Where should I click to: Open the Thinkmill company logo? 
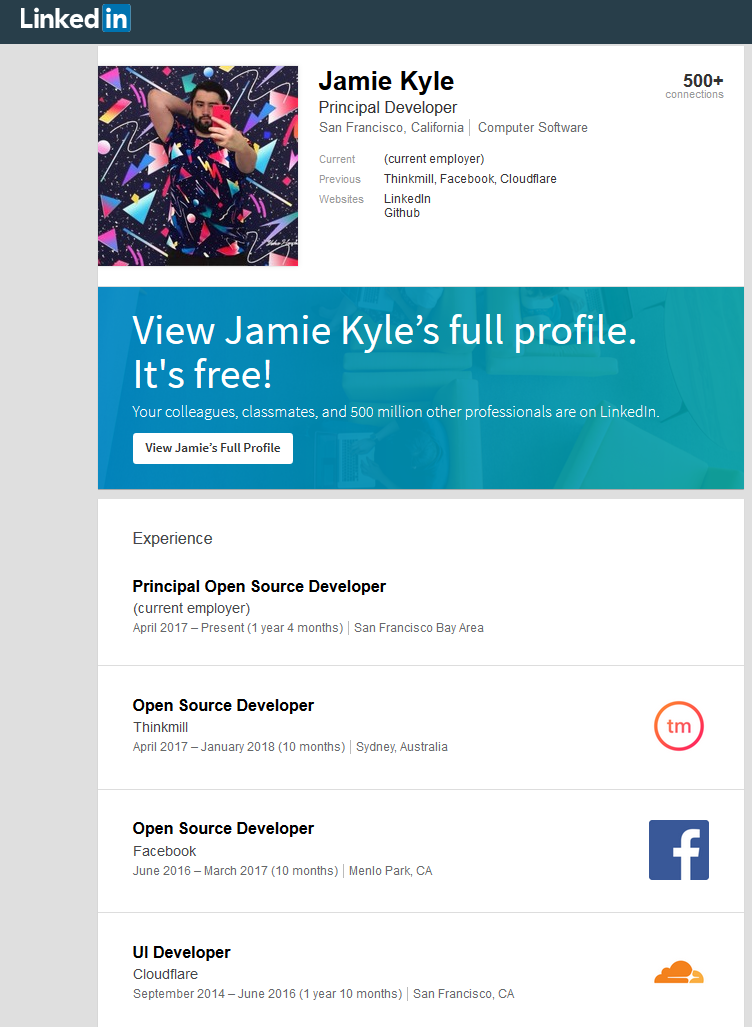[x=679, y=726]
